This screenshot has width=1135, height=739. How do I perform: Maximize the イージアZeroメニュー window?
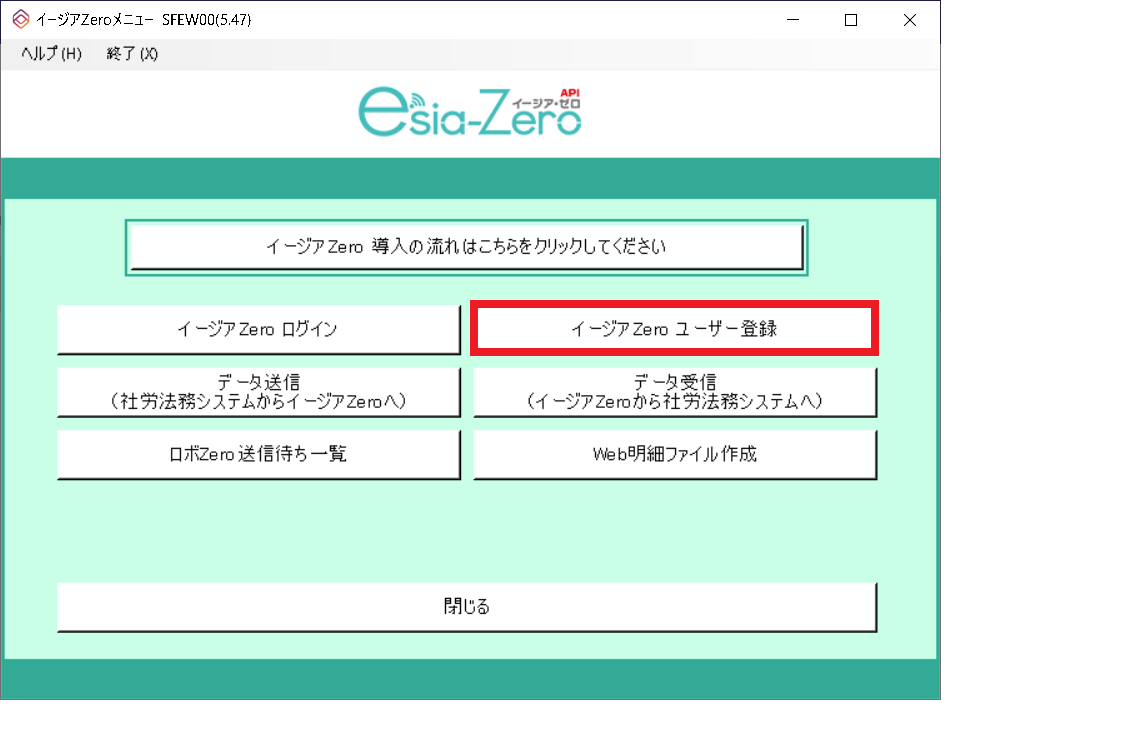pos(851,20)
